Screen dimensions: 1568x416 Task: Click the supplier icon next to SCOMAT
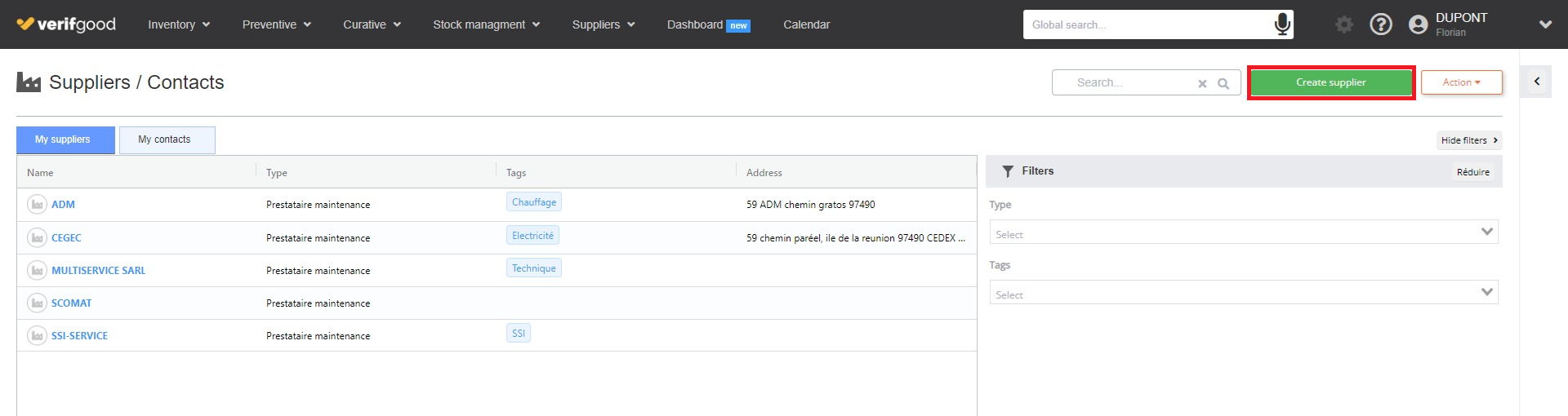[37, 303]
